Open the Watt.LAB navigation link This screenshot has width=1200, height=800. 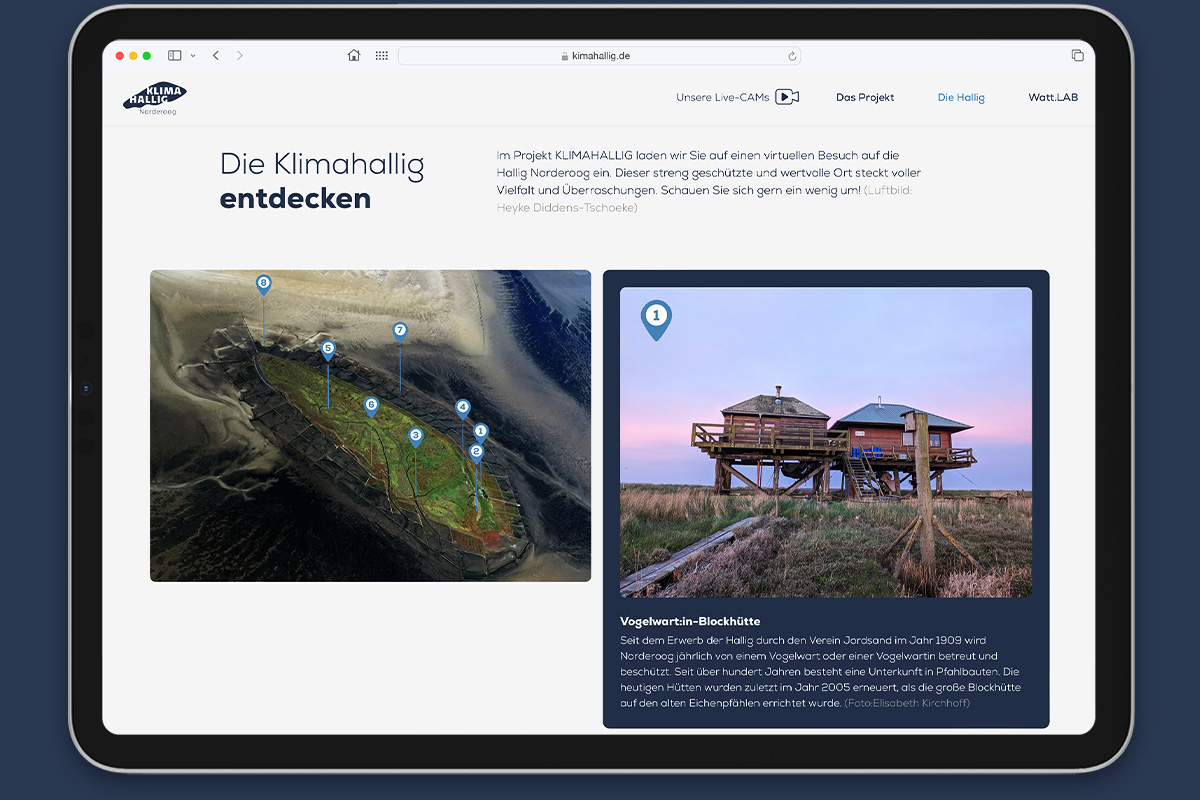(x=1053, y=98)
